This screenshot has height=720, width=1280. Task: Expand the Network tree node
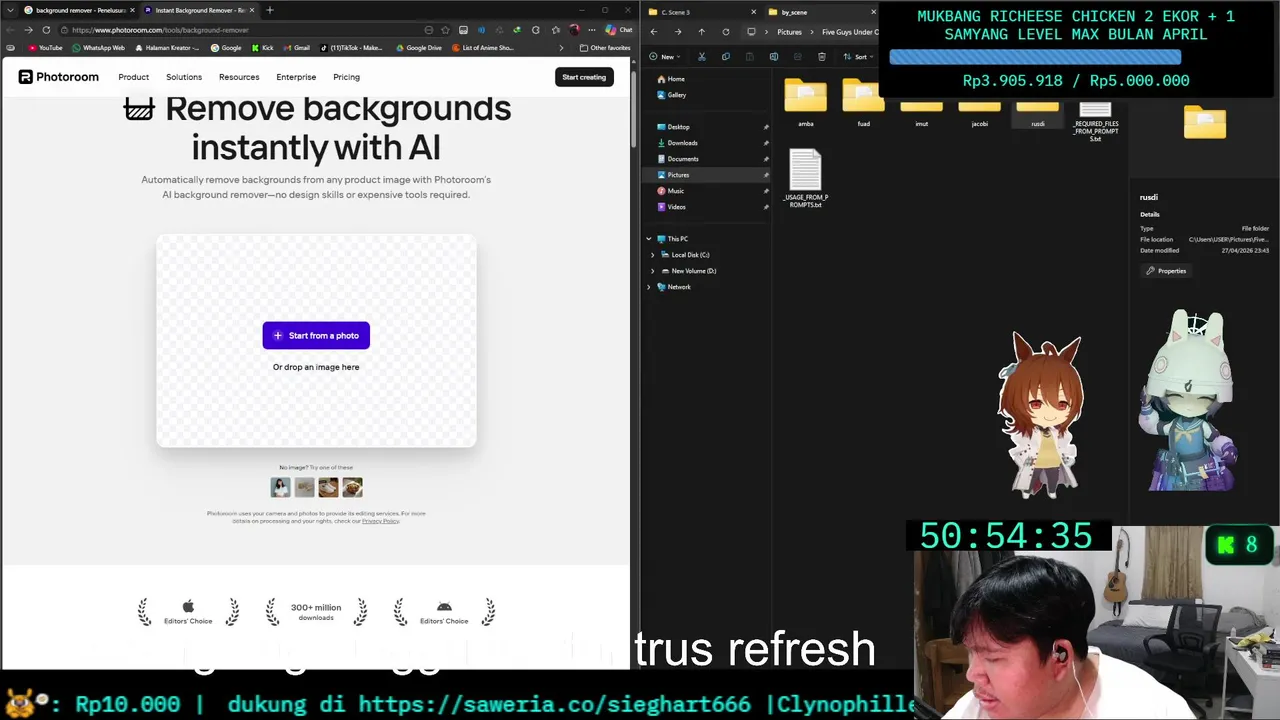coord(649,287)
